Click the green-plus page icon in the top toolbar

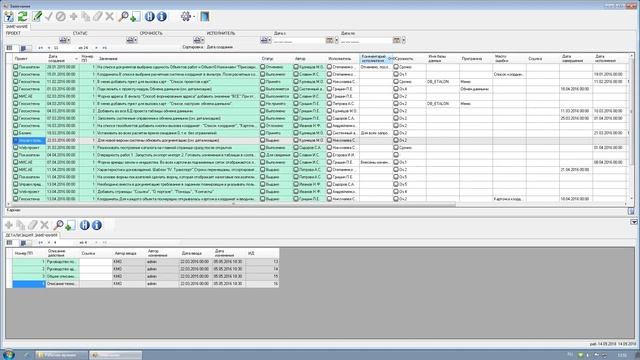tap(135, 16)
